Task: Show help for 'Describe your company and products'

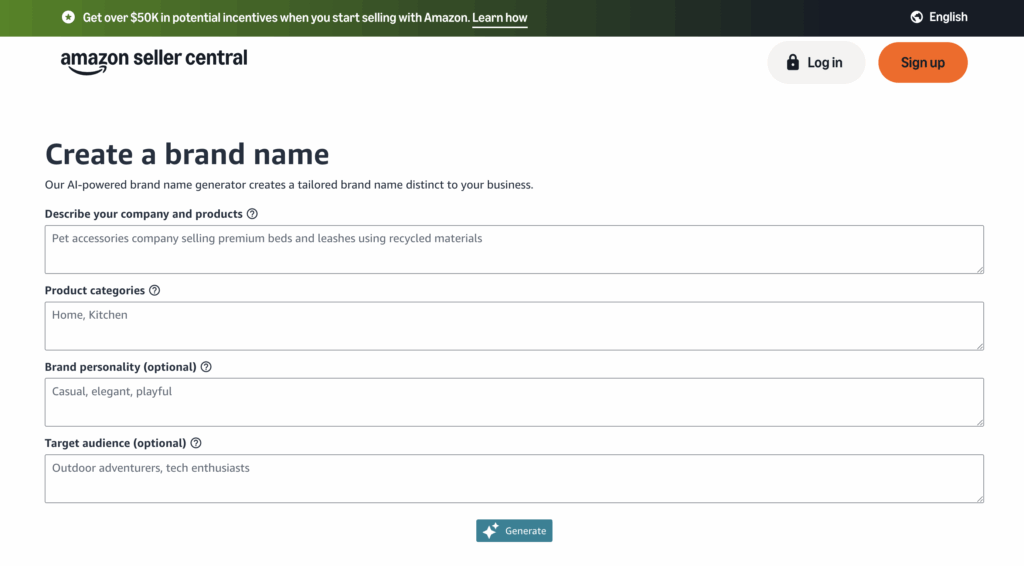Action: [252, 214]
